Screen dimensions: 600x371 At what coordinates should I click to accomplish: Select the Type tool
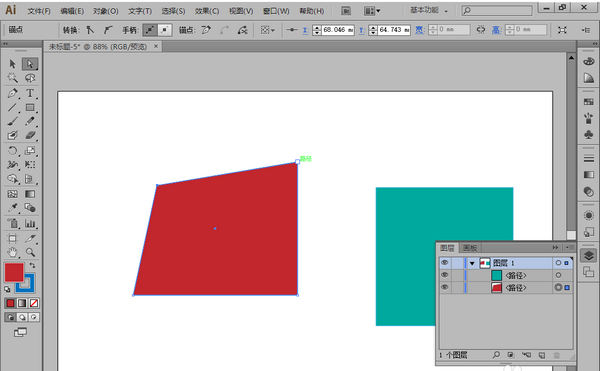pyautogui.click(x=30, y=93)
